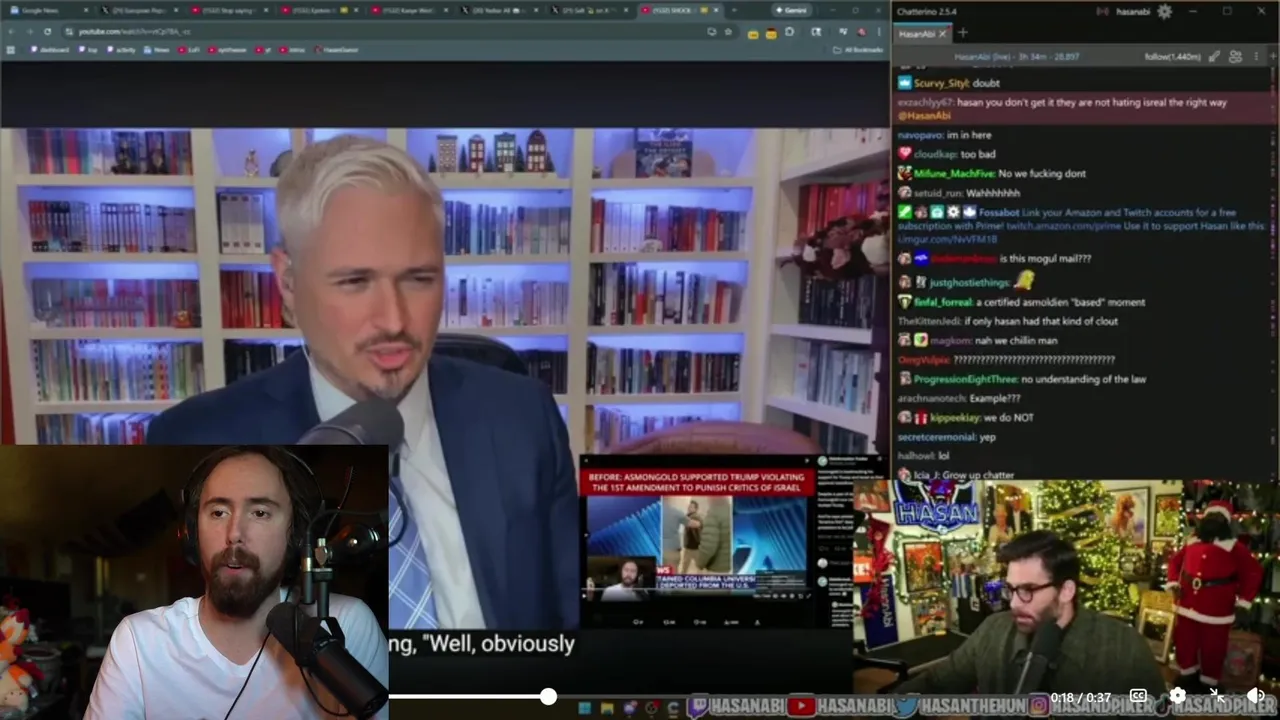The width and height of the screenshot is (1280, 720).
Task: Click the hasanabi account name in Chatterino
Action: [x=1134, y=12]
